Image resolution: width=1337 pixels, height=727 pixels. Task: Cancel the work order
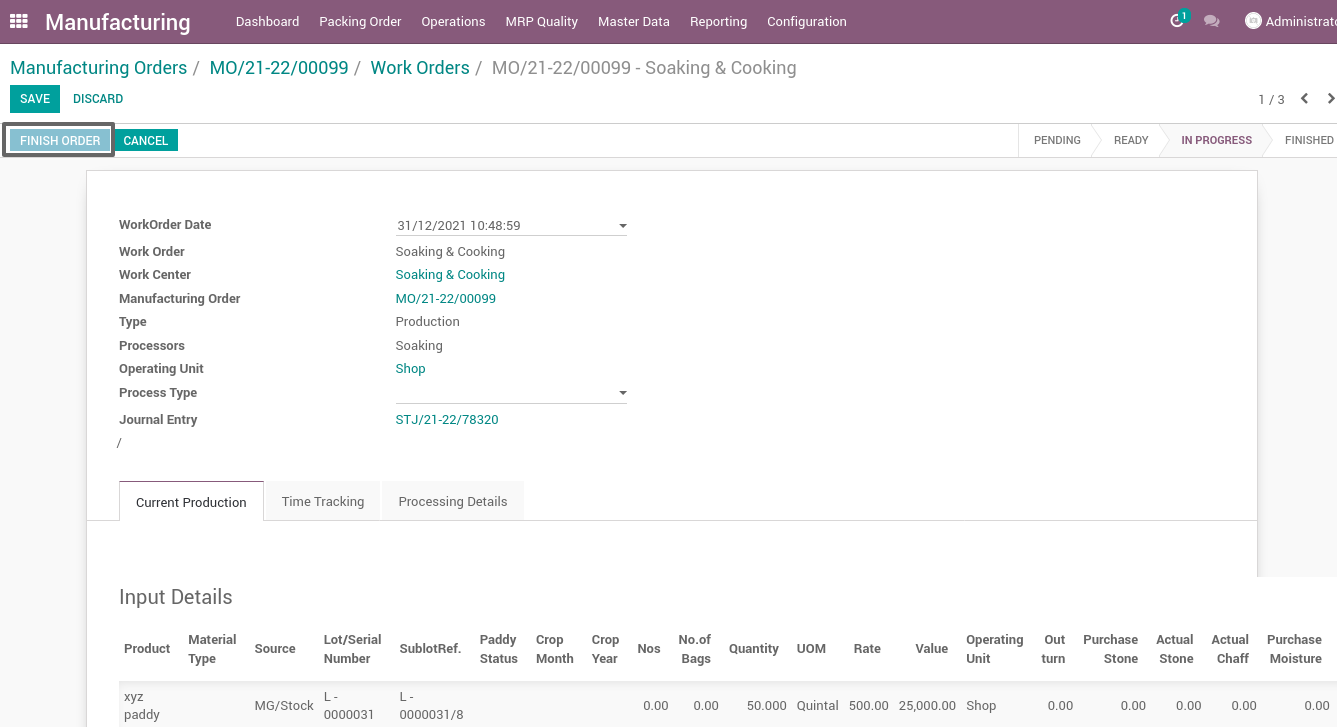(x=145, y=140)
